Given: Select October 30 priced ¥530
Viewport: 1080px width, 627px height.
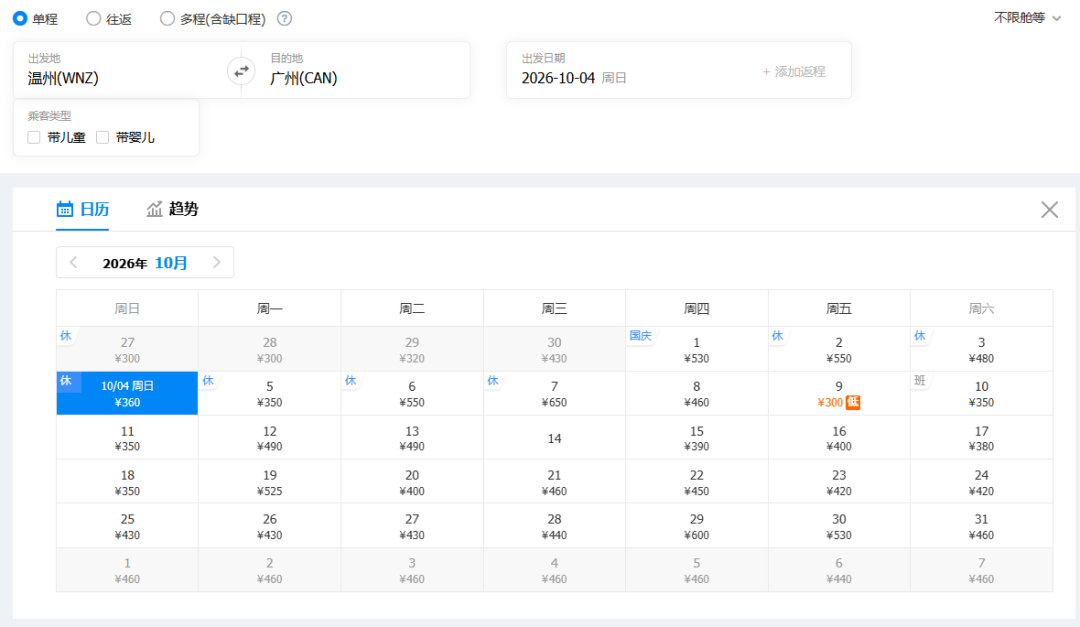Looking at the screenshot, I should pos(839,526).
